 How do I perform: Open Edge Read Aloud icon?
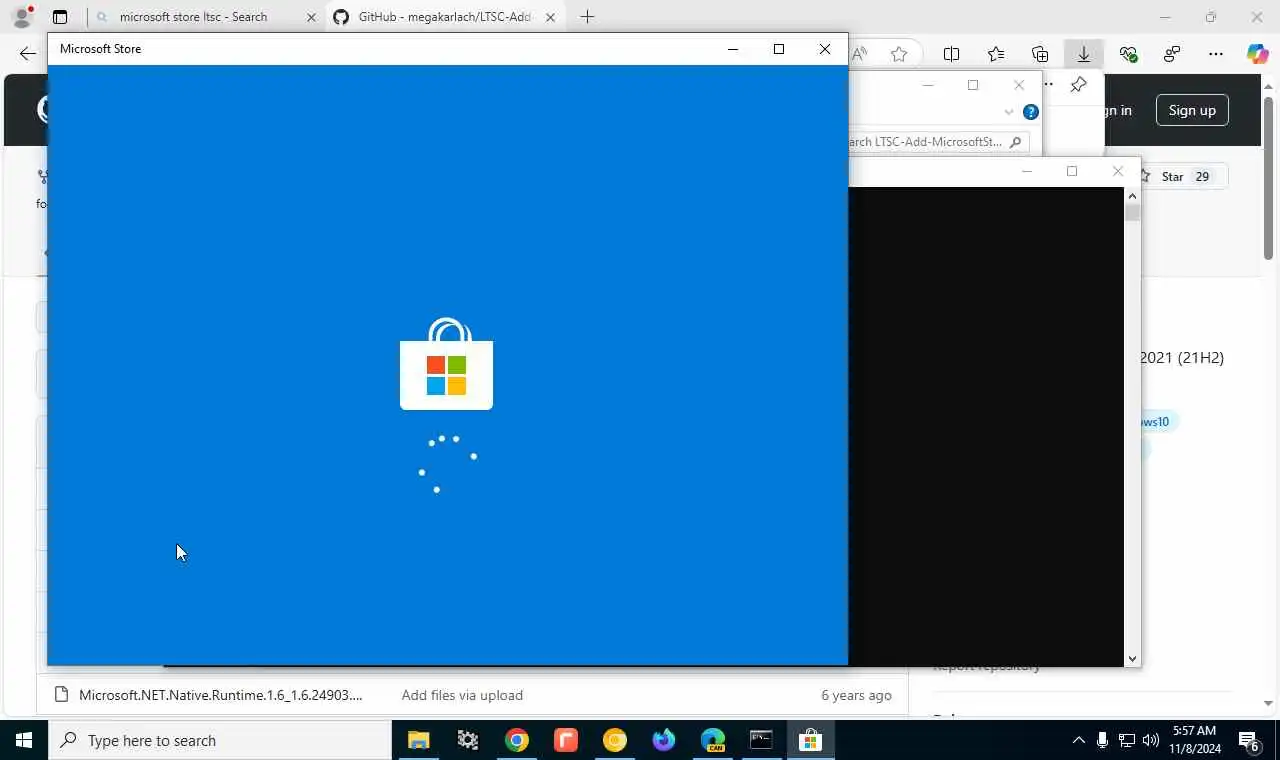coord(859,54)
